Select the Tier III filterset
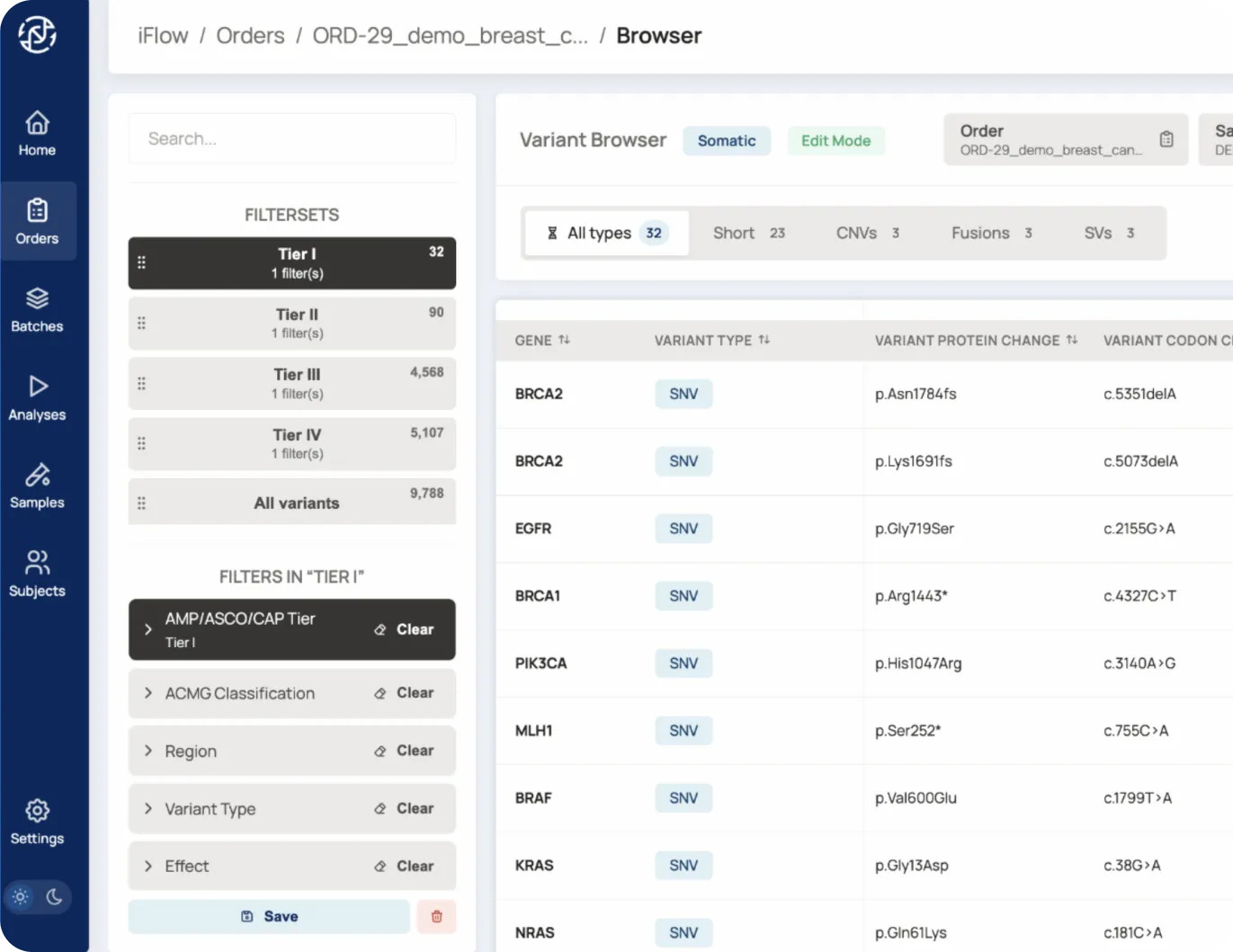The image size is (1233, 952). pyautogui.click(x=292, y=383)
